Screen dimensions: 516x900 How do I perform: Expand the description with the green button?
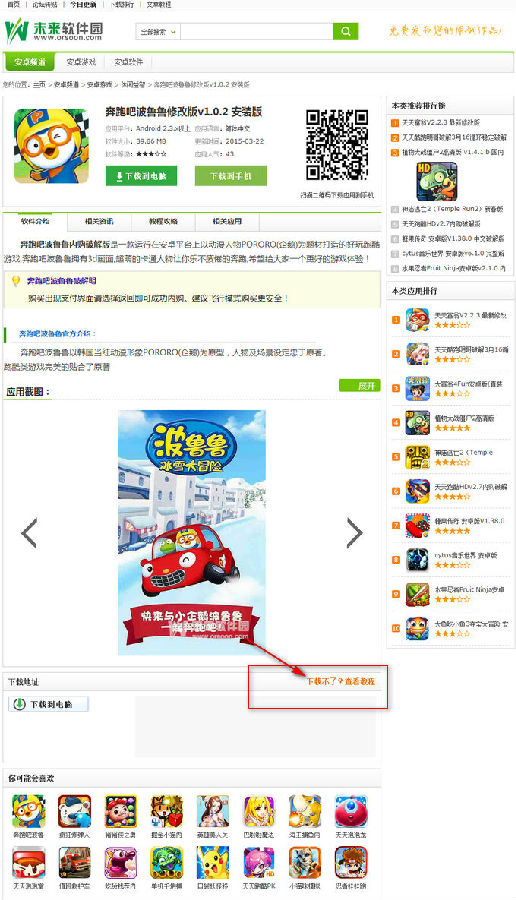pyautogui.click(x=360, y=386)
